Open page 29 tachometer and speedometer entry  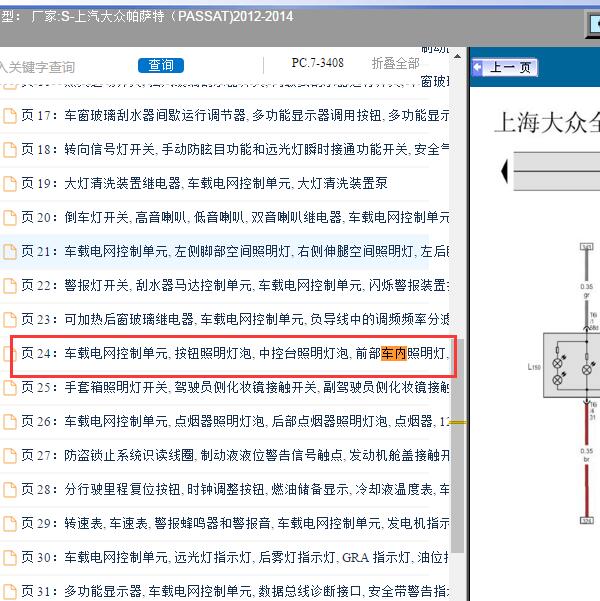(x=235, y=523)
